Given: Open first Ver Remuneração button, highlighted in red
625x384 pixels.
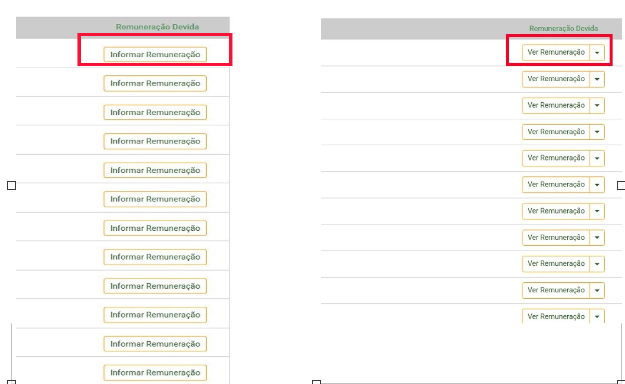Looking at the screenshot, I should 556,52.
